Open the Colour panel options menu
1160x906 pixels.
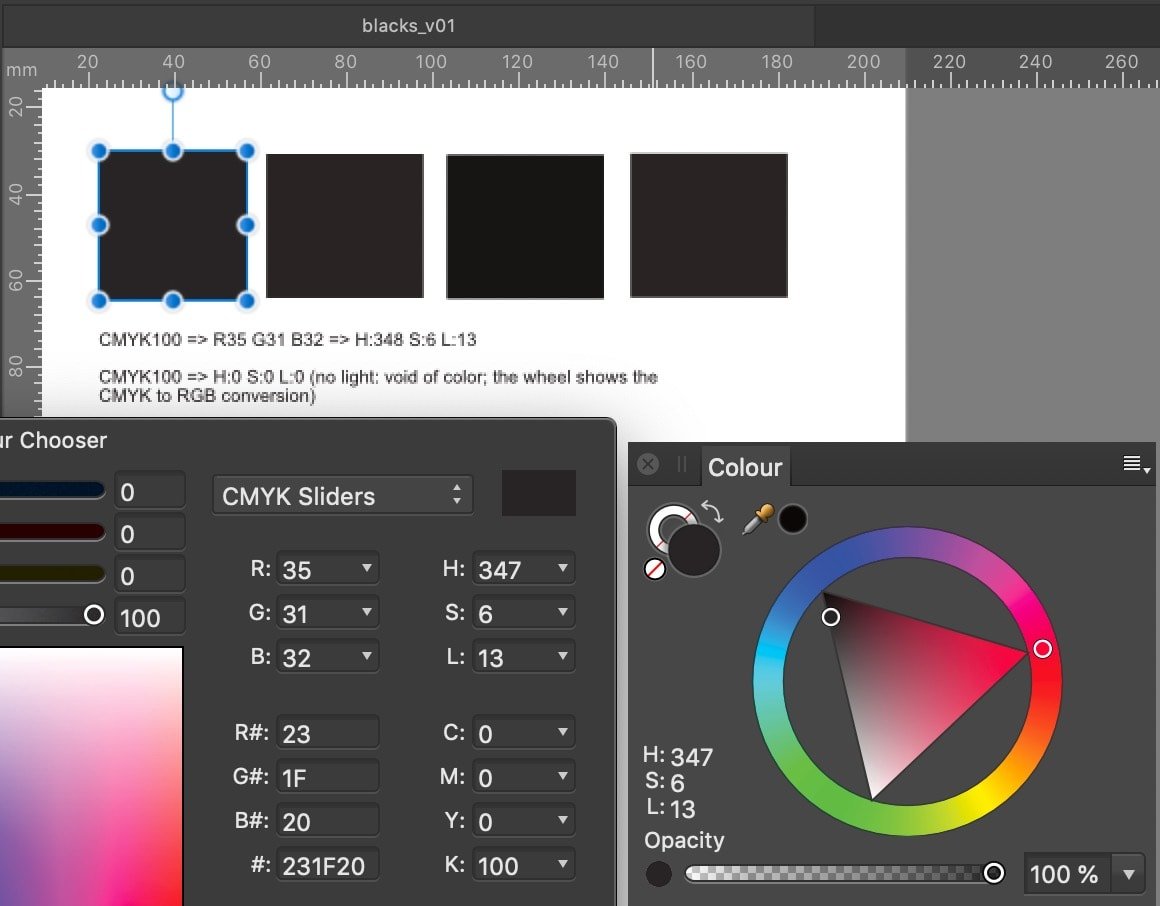point(1136,464)
